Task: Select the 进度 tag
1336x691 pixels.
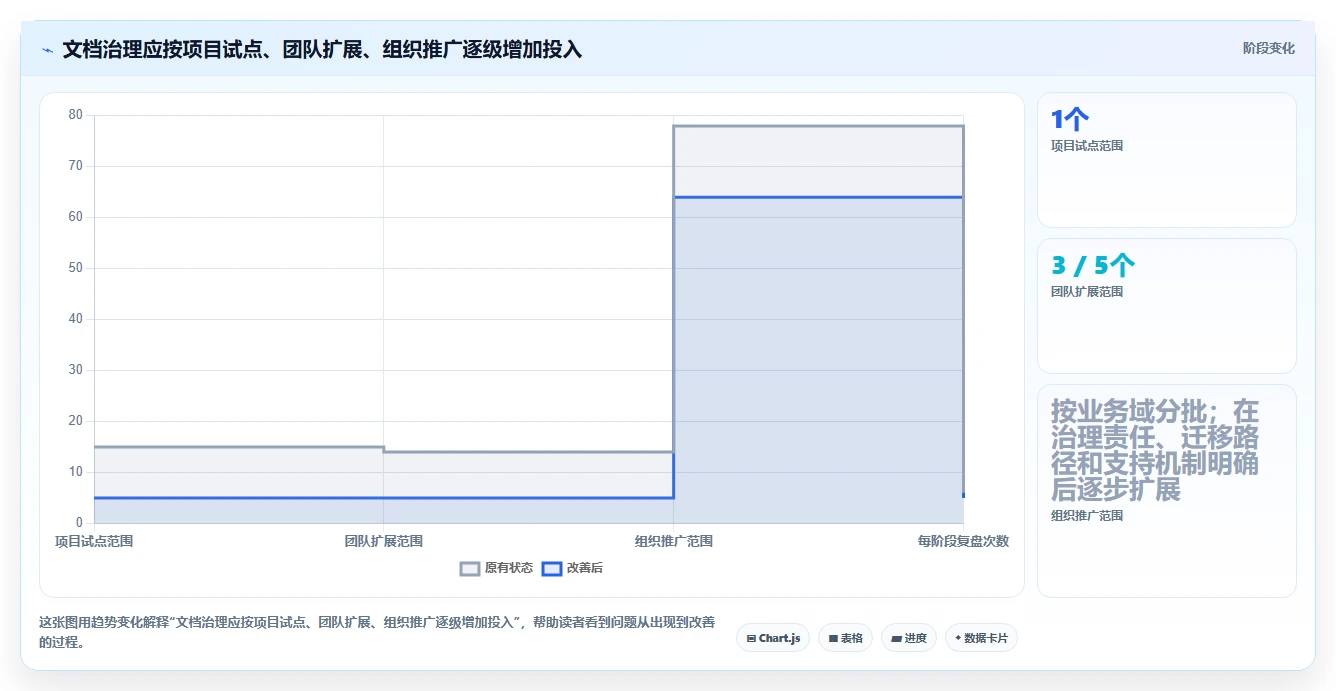Action: coord(909,638)
